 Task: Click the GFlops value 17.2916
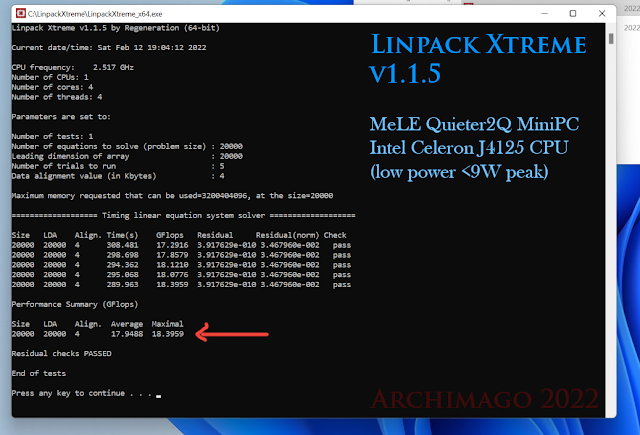(x=172, y=245)
